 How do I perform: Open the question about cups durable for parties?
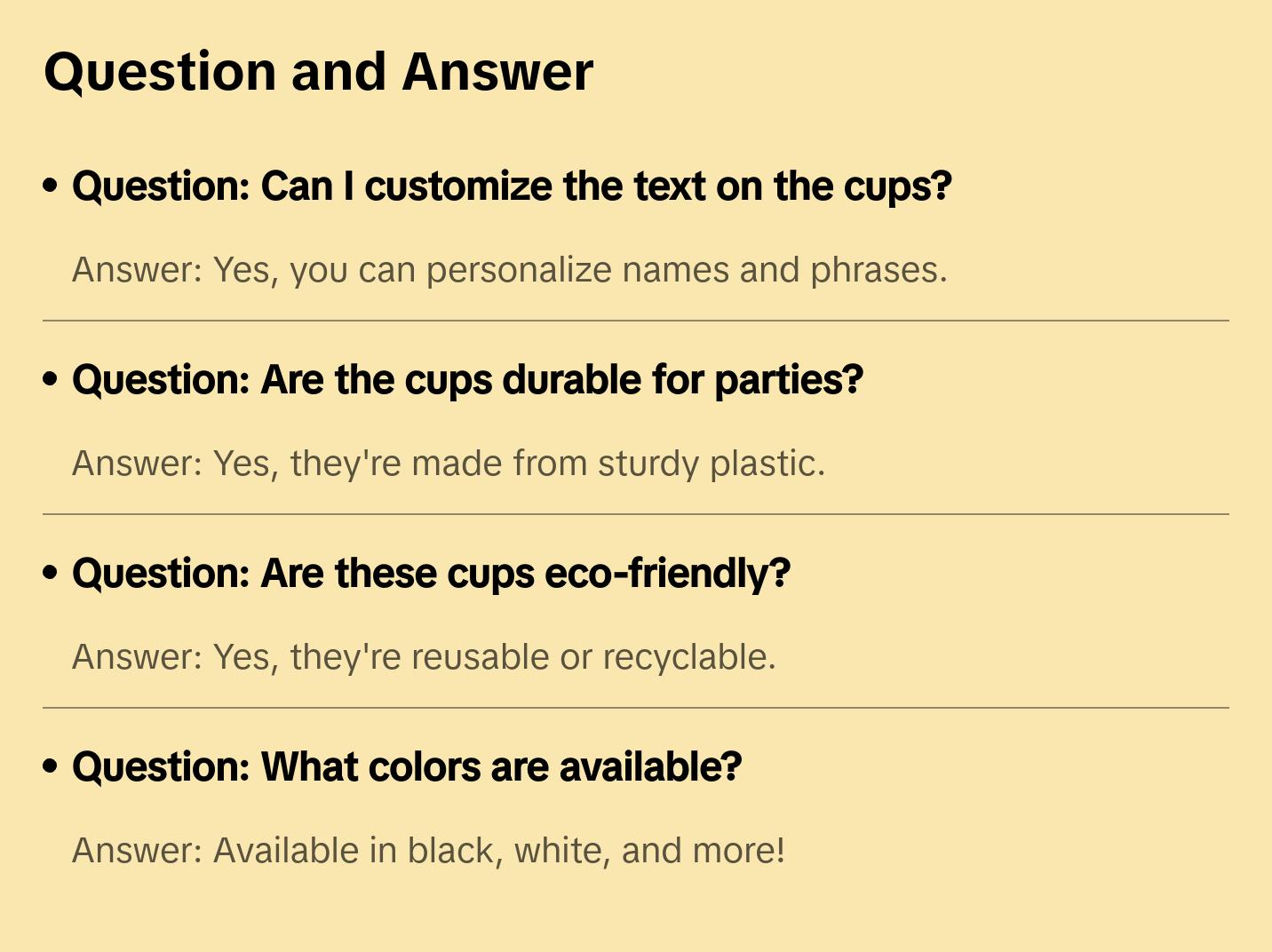click(x=467, y=380)
